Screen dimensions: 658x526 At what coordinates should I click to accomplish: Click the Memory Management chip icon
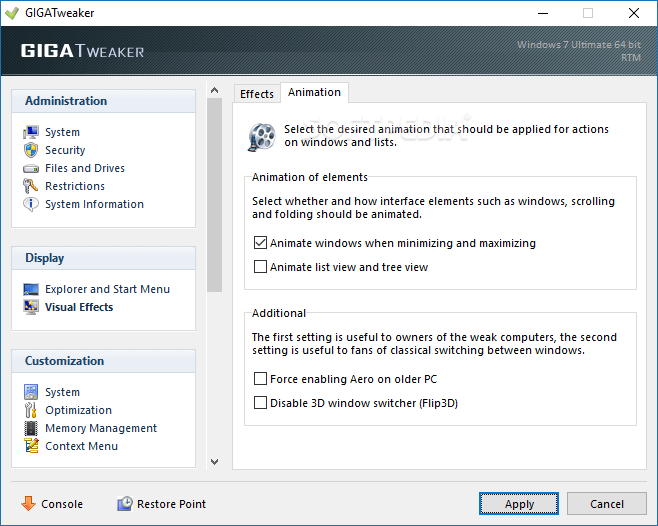31,428
